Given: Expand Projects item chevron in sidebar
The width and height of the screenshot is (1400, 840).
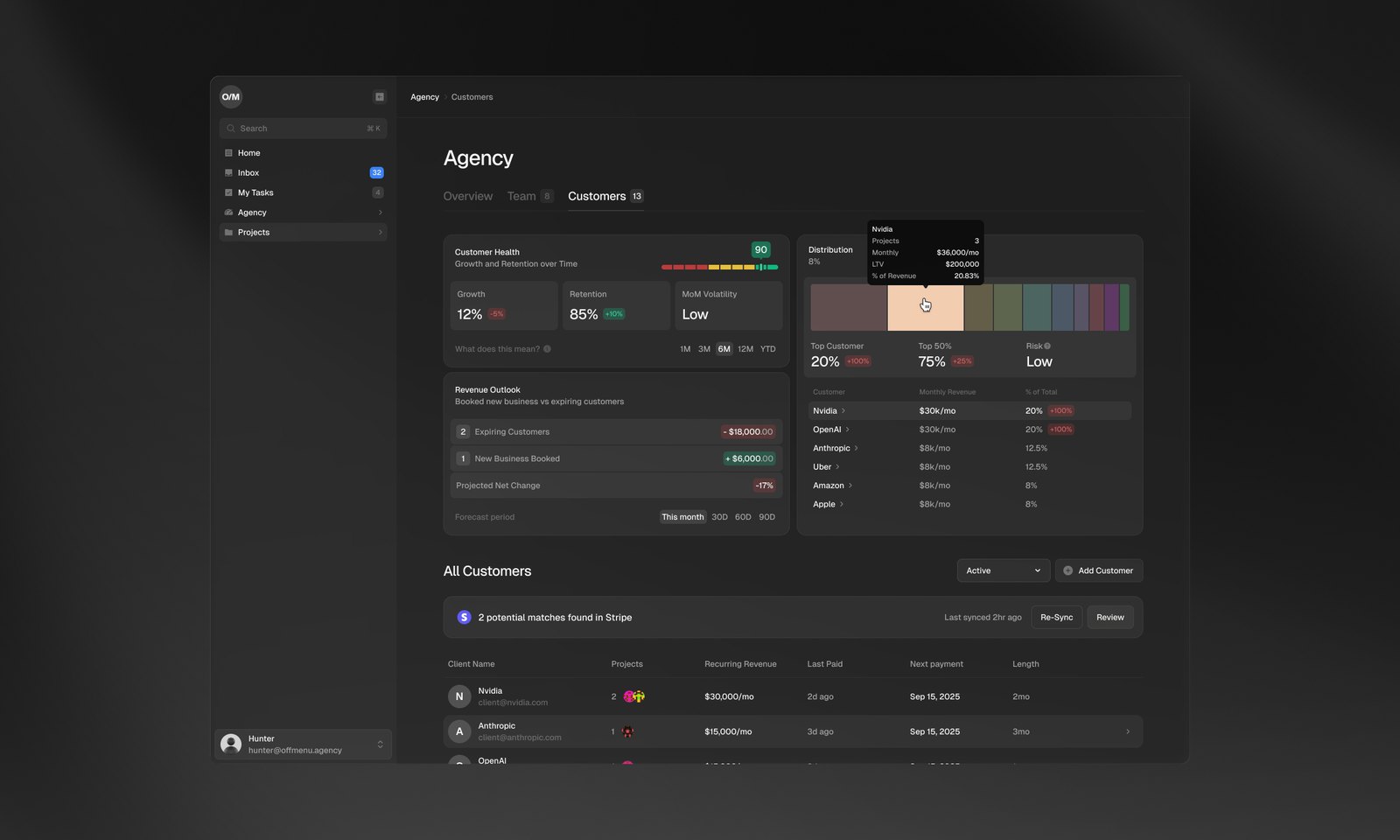Looking at the screenshot, I should pos(380,233).
